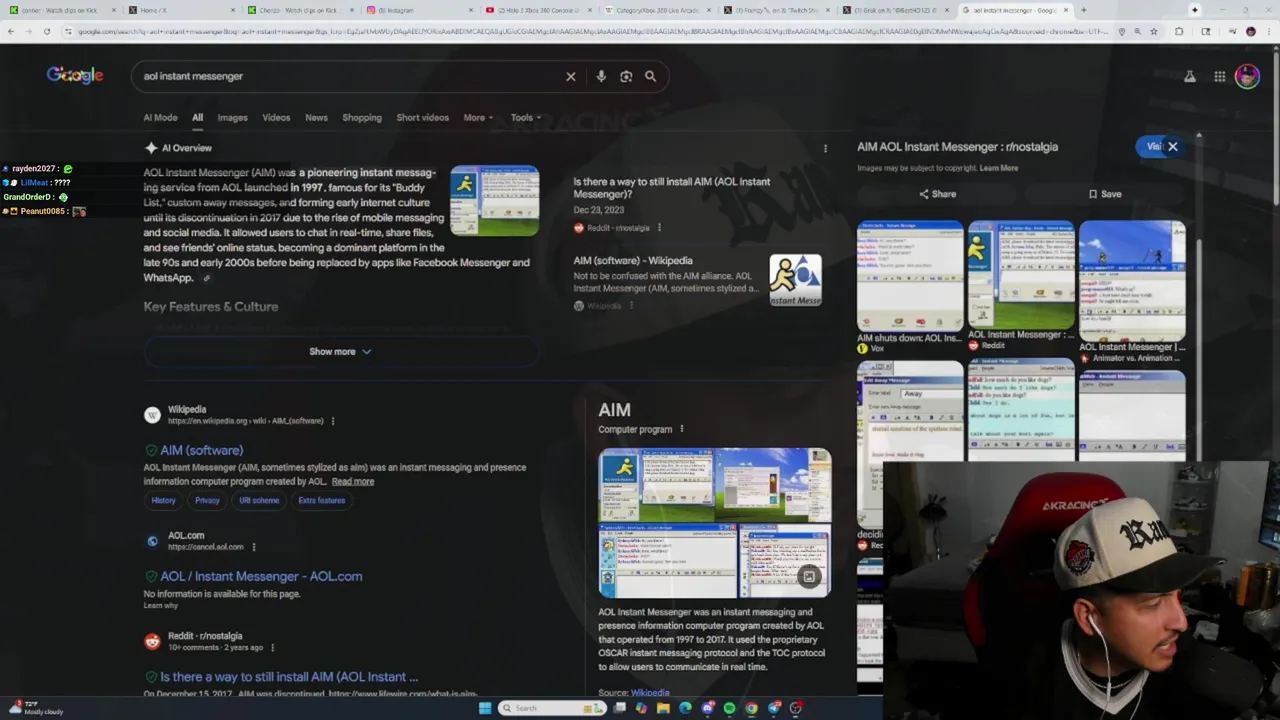The image size is (1280, 720).
Task: Open Spotify from the taskbar
Action: point(729,708)
